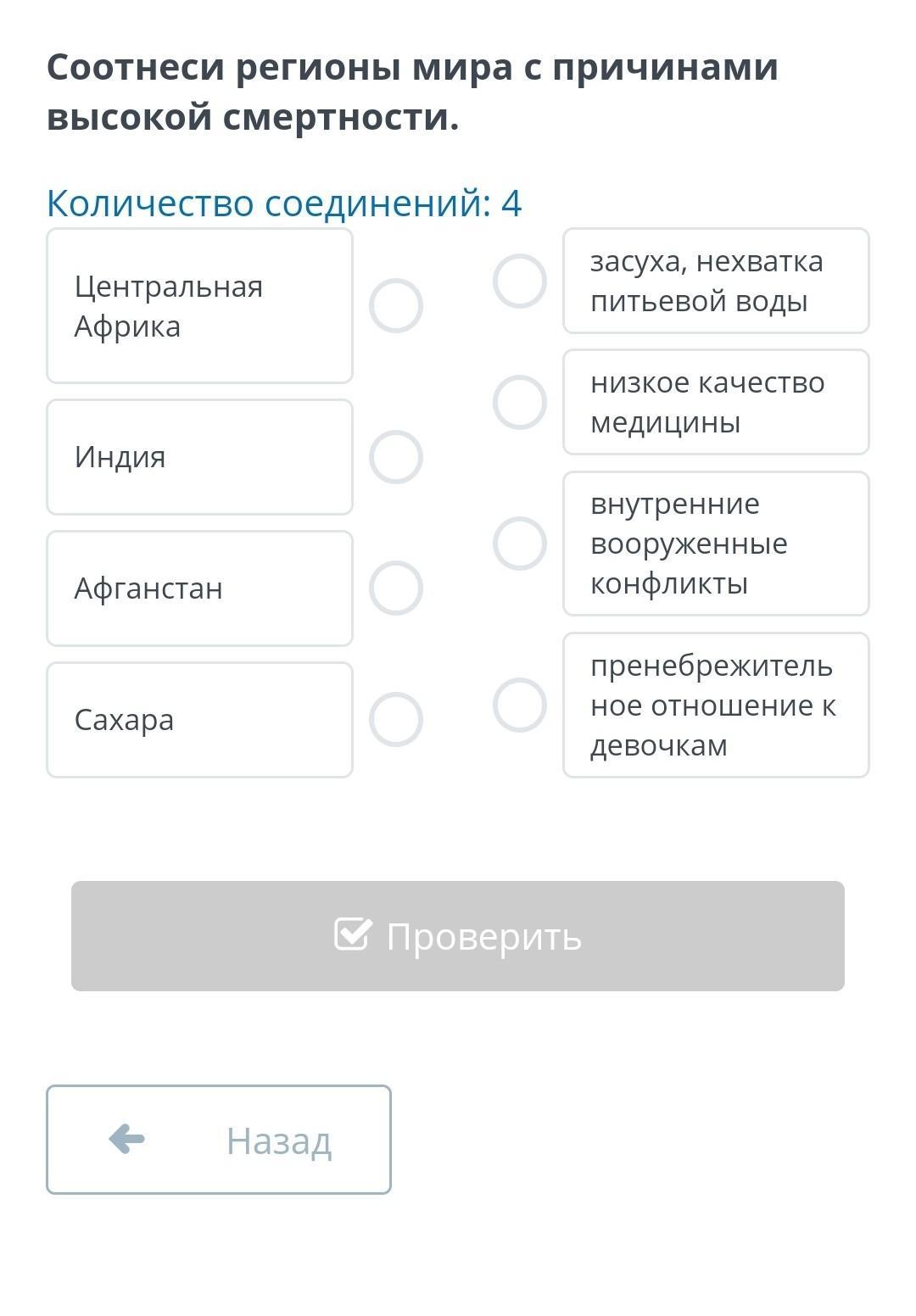The height and width of the screenshot is (1316, 916).
Task: Click the Индия card
Action: [199, 457]
